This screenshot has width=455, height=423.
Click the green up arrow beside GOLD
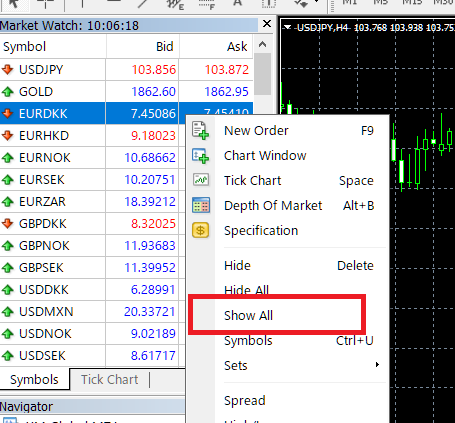(7, 92)
